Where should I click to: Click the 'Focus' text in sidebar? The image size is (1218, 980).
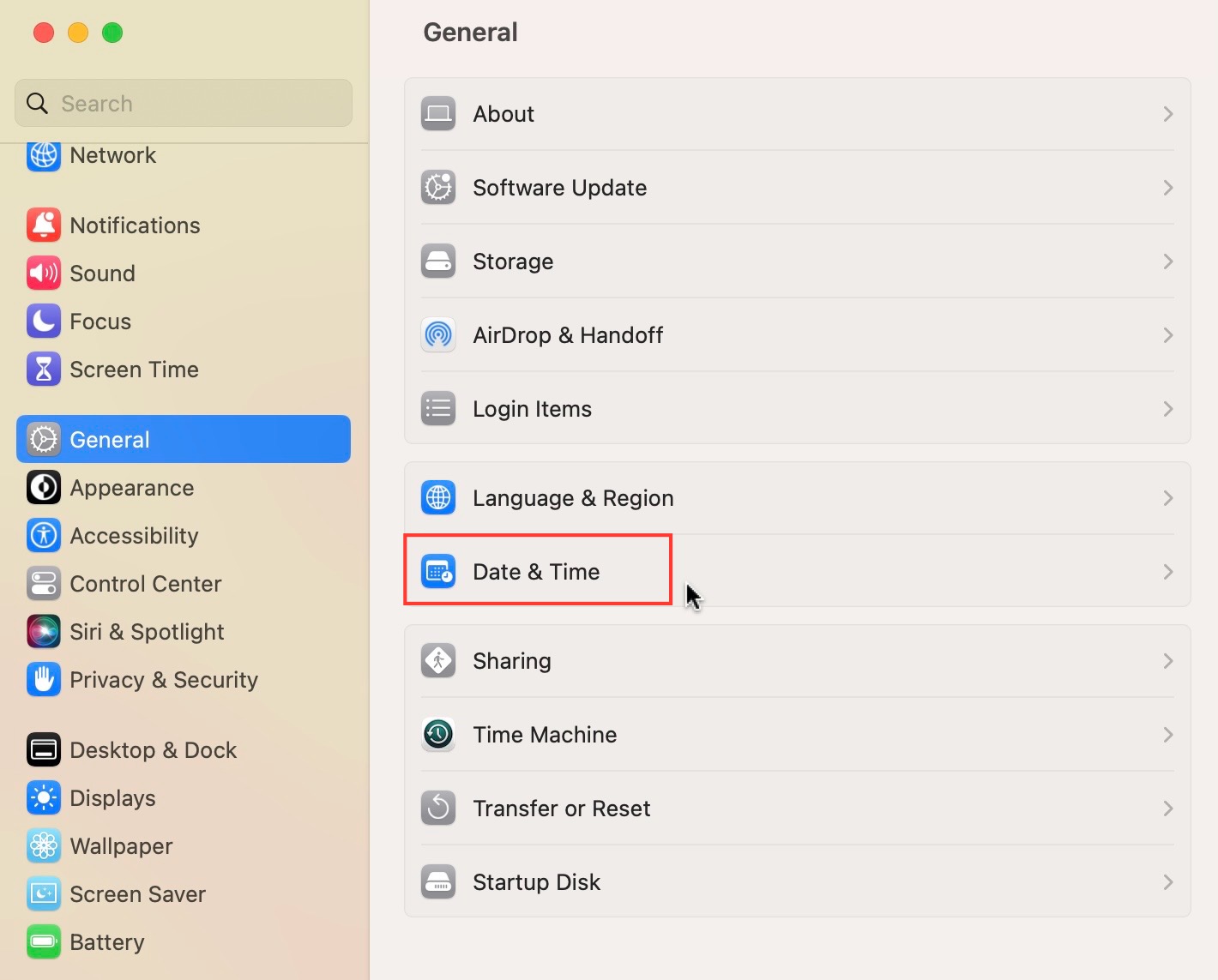coord(100,322)
